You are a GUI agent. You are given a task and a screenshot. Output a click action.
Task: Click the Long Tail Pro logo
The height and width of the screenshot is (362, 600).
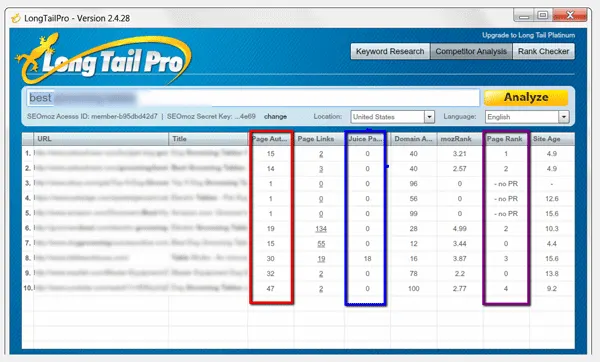[103, 58]
